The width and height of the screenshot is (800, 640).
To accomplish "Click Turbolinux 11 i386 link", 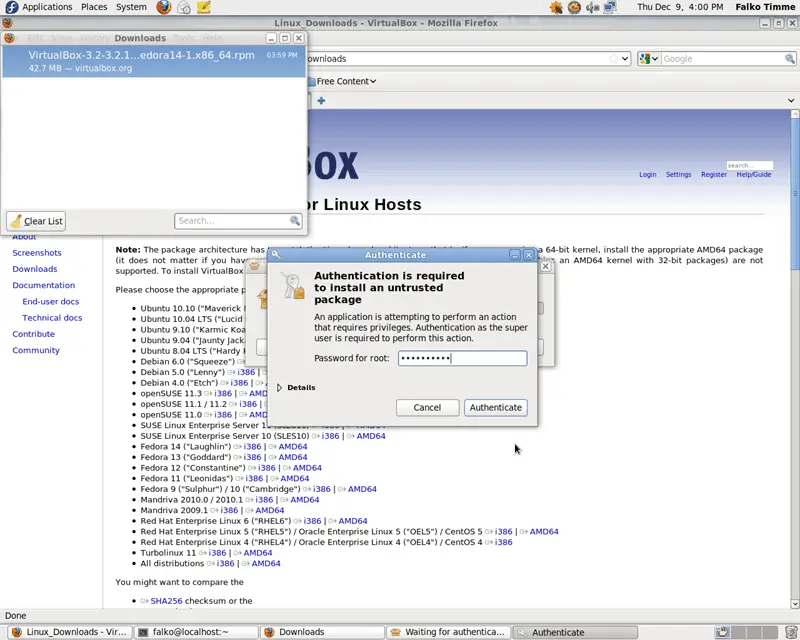I will click(217, 553).
